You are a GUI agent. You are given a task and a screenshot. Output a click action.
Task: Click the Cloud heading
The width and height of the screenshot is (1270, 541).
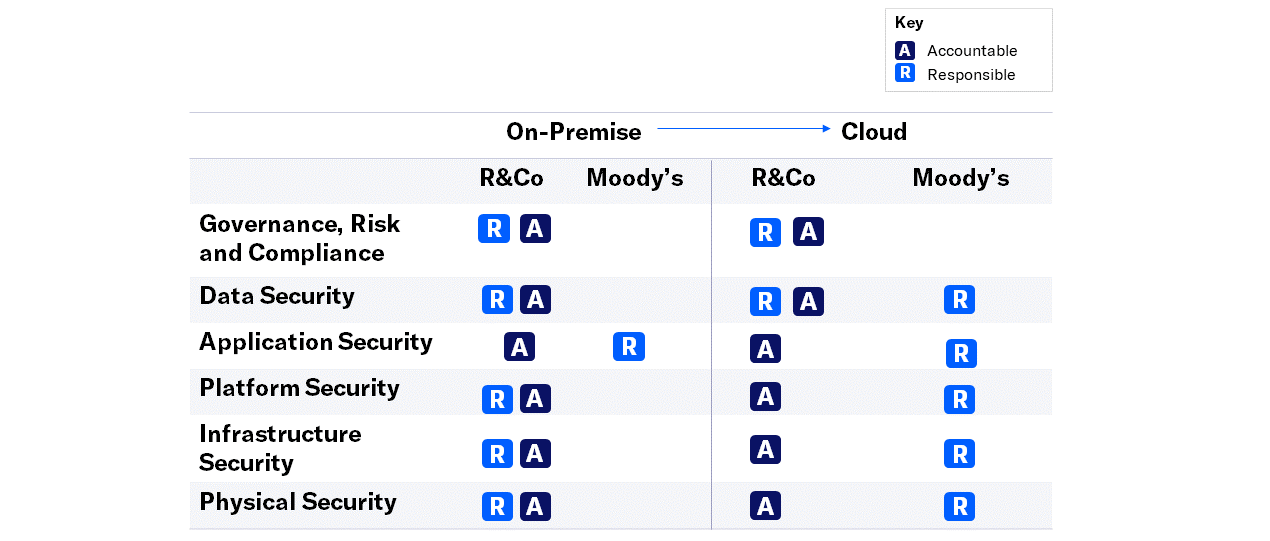pyautogui.click(x=873, y=132)
